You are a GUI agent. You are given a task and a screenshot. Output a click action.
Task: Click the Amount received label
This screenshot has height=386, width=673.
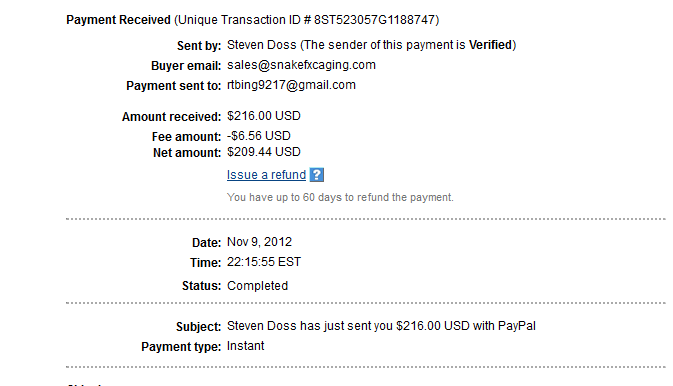[171, 117]
